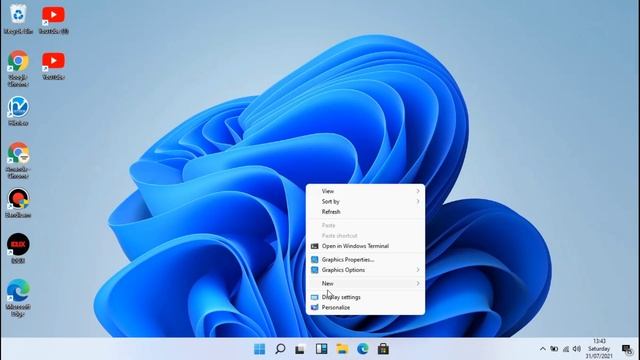
Task: Choose Open in Windows Terminal
Action: [x=365, y=246]
